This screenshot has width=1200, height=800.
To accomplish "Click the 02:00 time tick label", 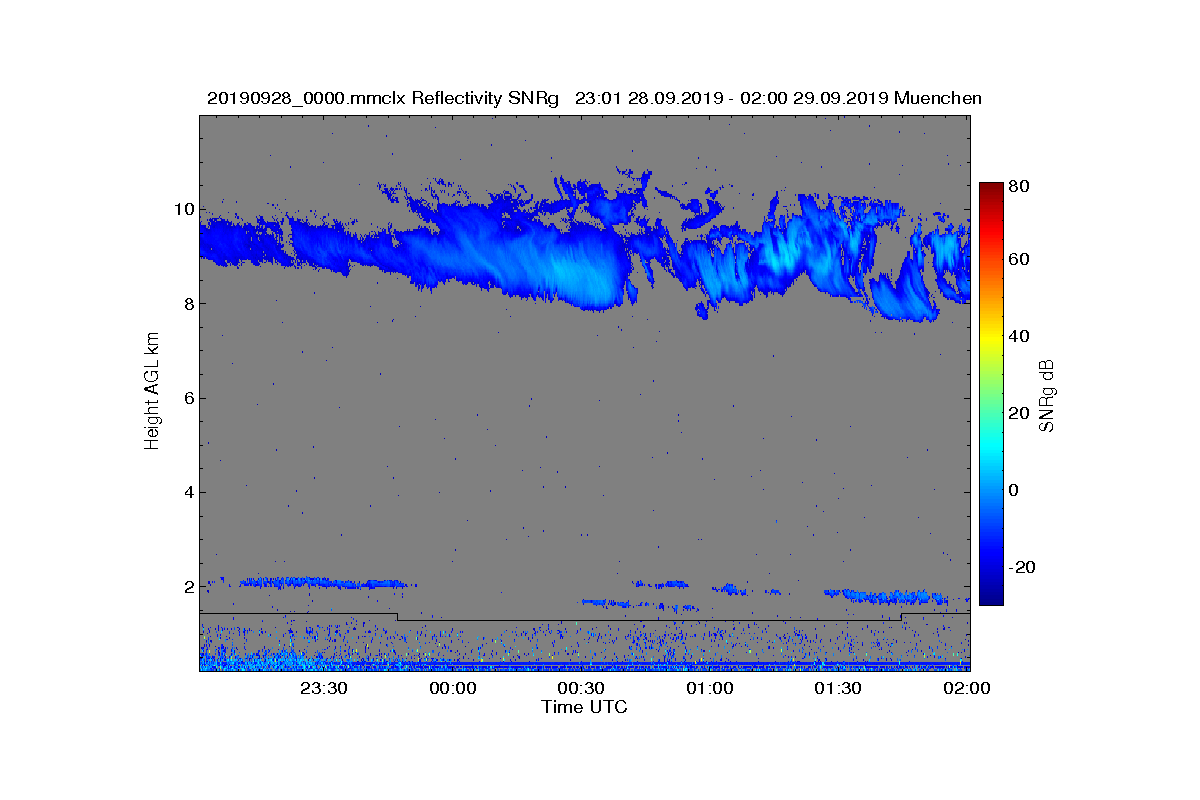I will pos(967,688).
